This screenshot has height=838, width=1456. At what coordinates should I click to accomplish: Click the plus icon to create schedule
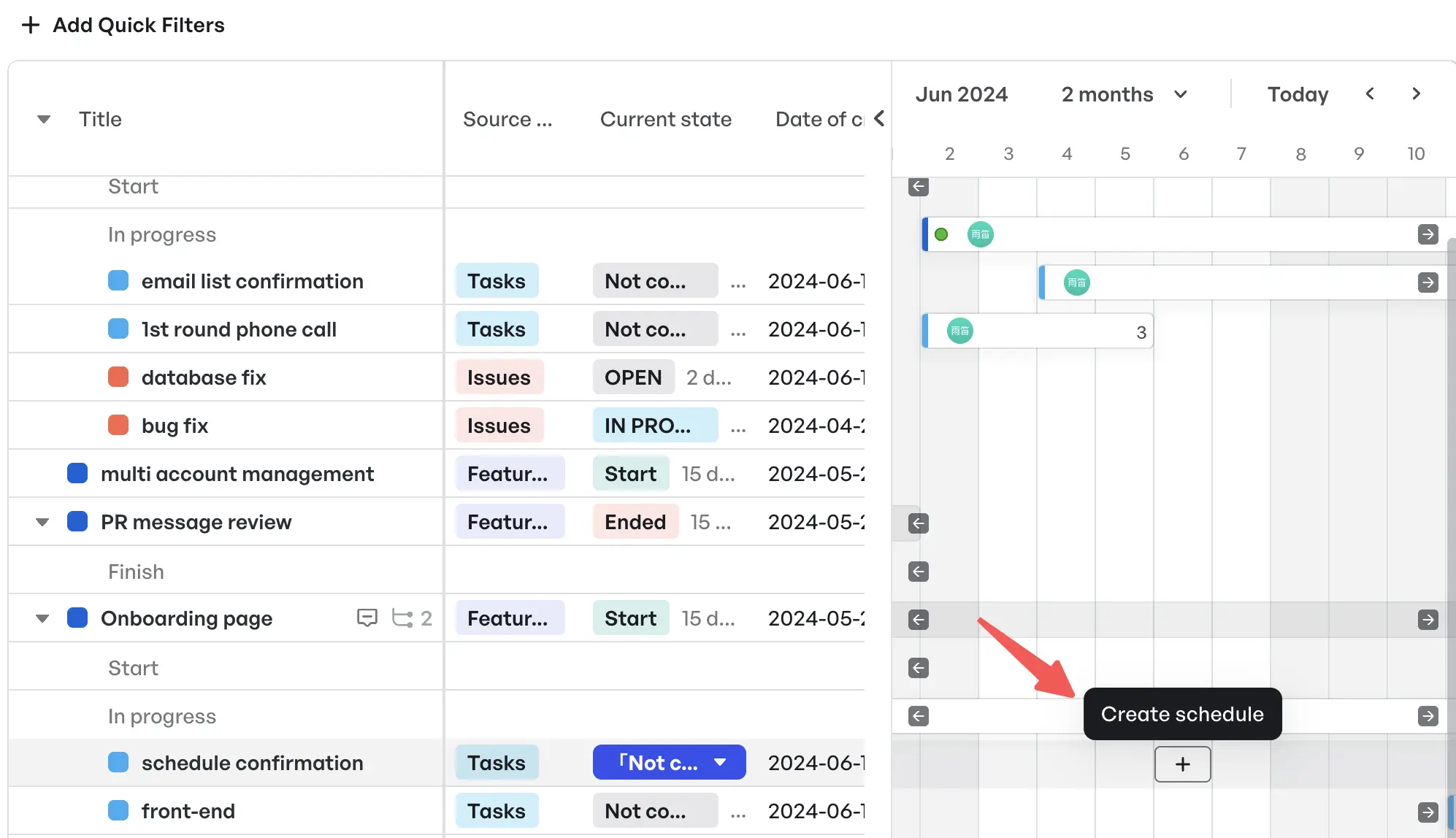pyautogui.click(x=1182, y=764)
